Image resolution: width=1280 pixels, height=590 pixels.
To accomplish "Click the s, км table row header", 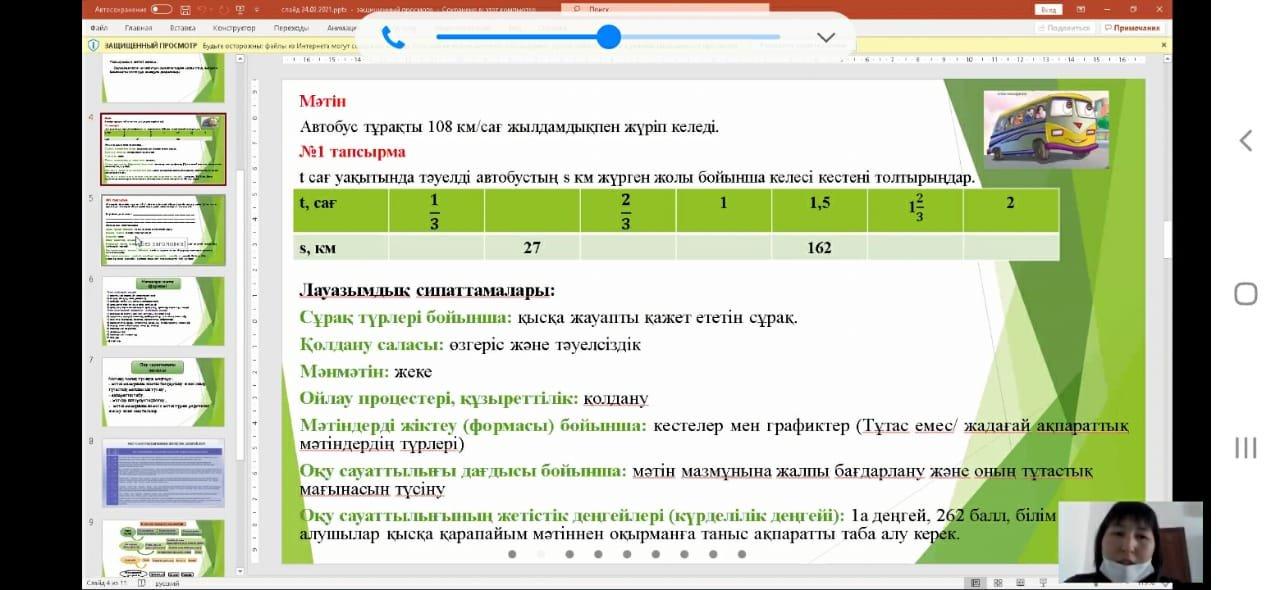I will click(341, 247).
